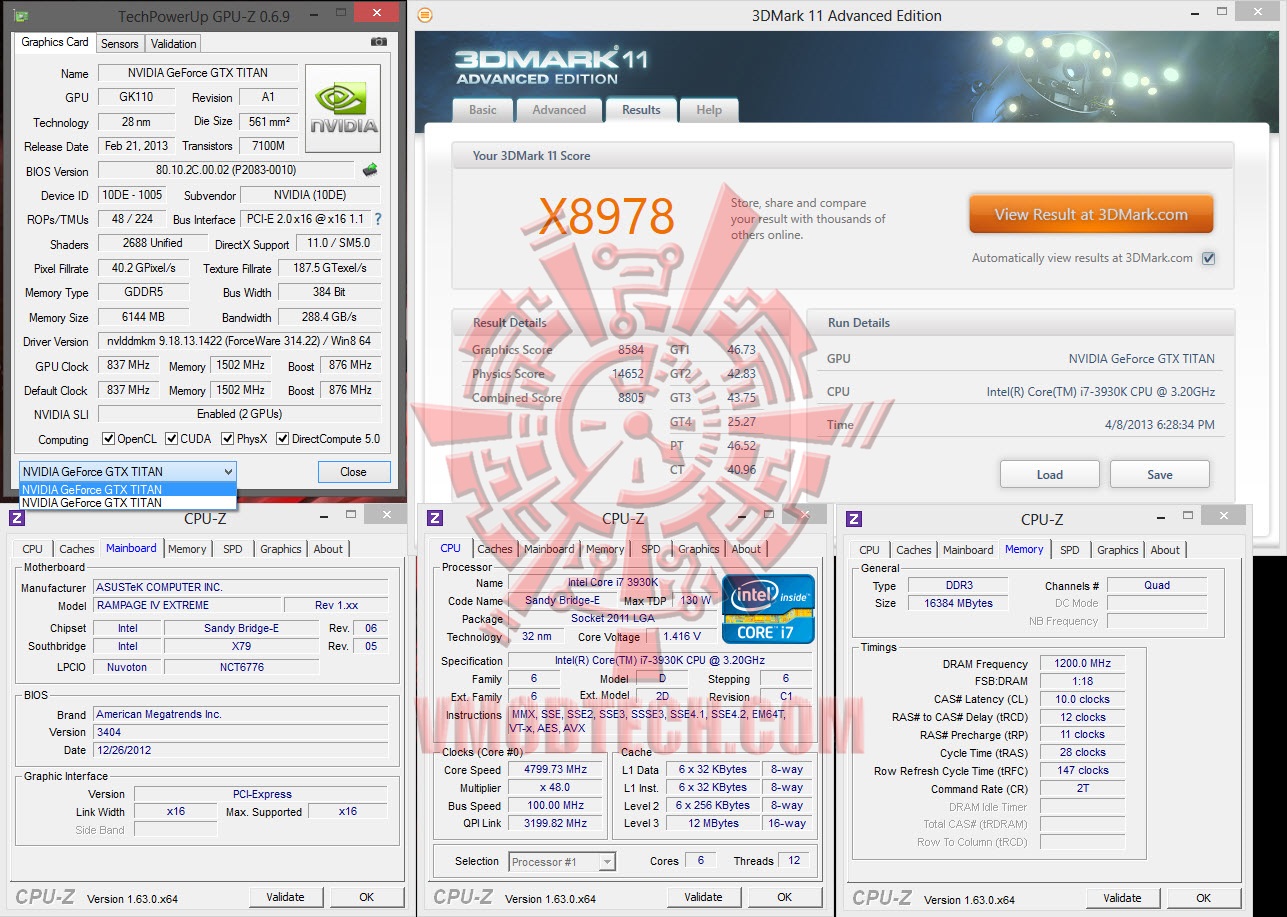Screen dimensions: 1287x917
Task: Open Caches tab in the CPU-Z processor window
Action: (x=495, y=549)
